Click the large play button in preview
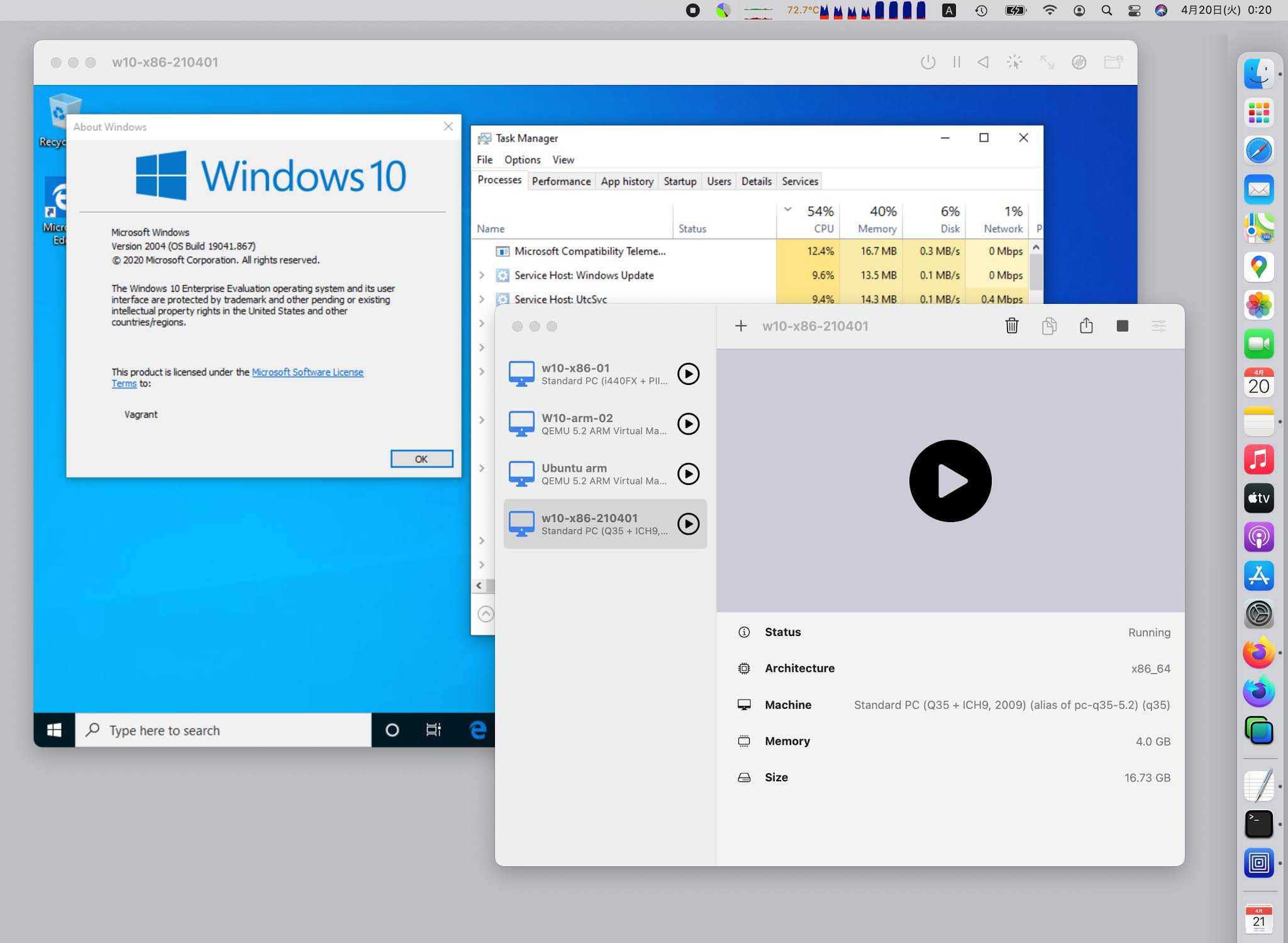 (950, 481)
